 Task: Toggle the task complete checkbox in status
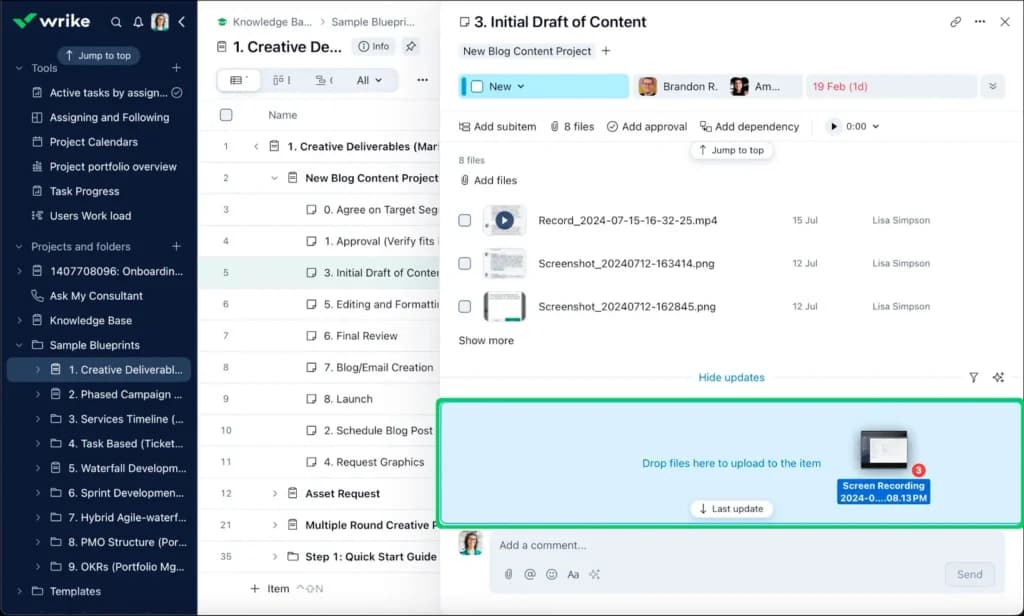(477, 86)
